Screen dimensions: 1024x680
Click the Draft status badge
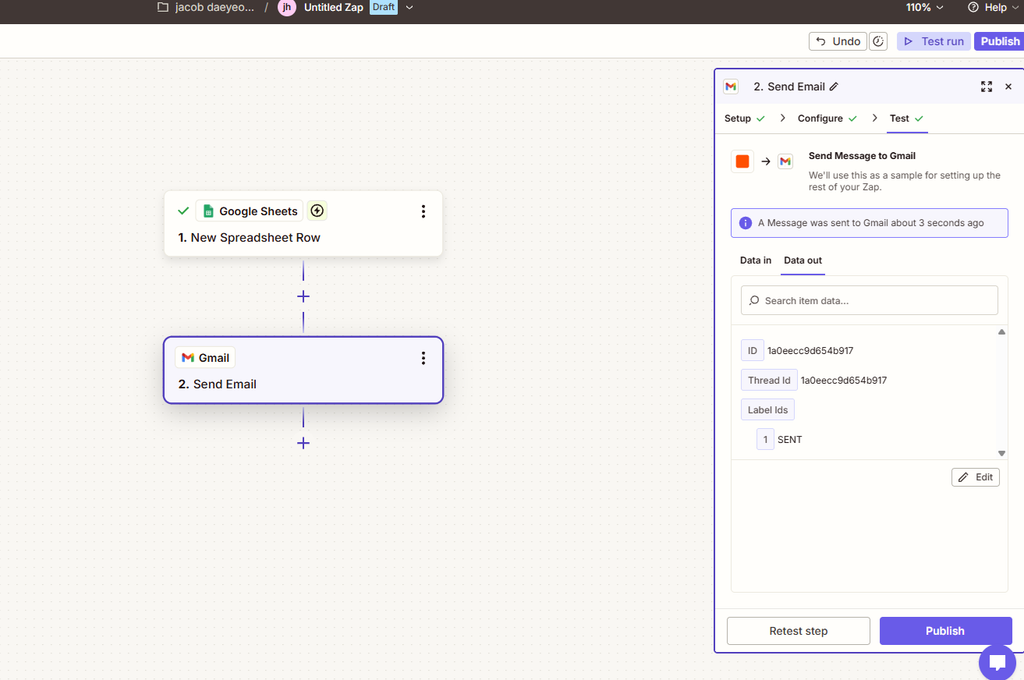pos(383,7)
